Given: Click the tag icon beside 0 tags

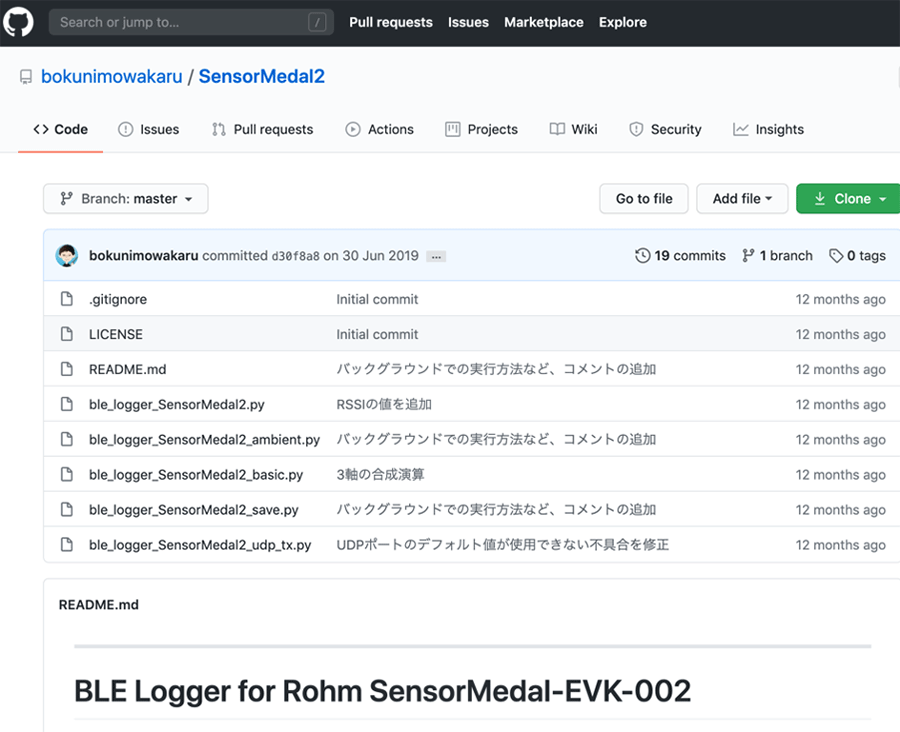Looking at the screenshot, I should (836, 255).
